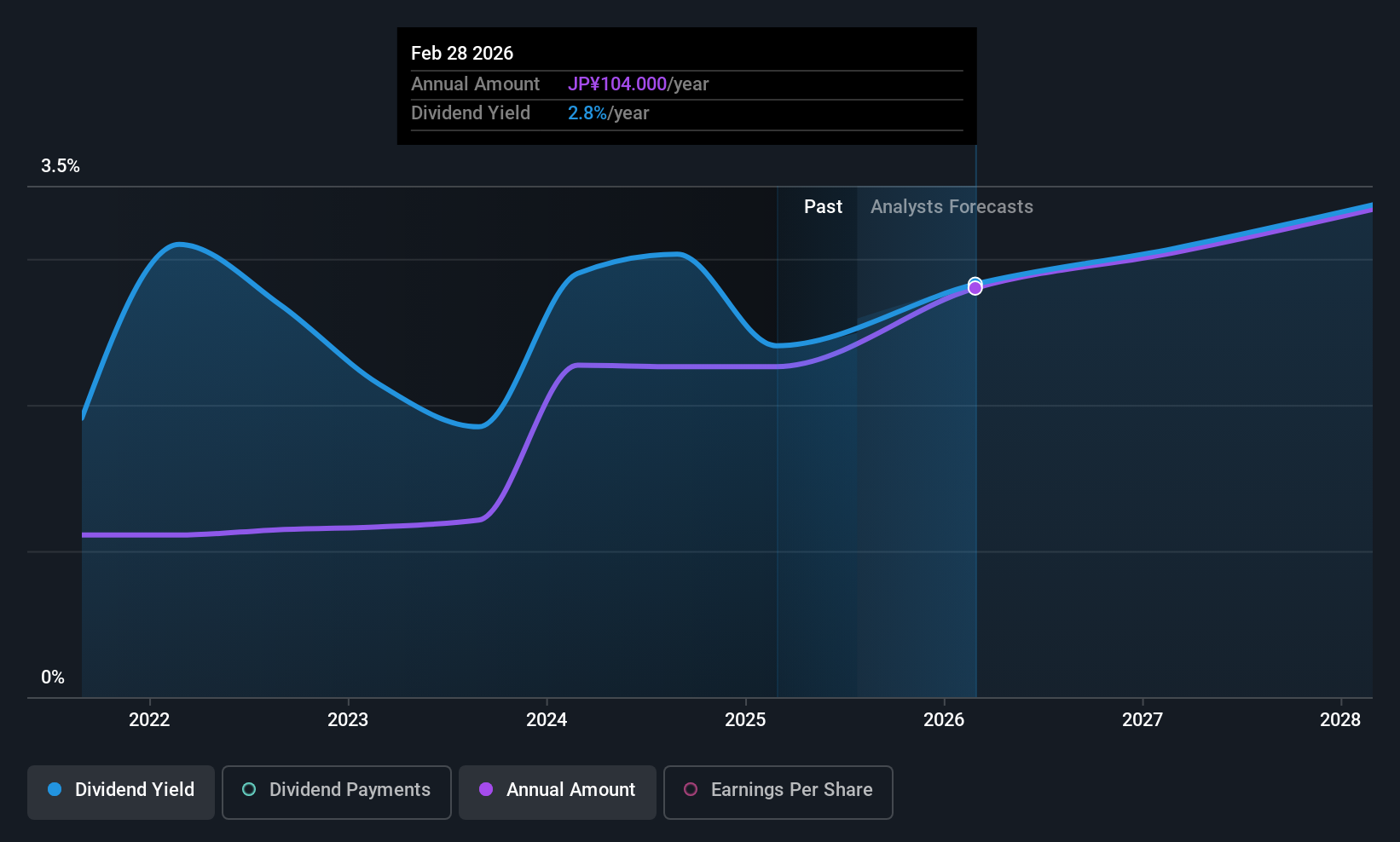1400x842 pixels.
Task: Click the 2023 x-axis label
Action: [x=348, y=720]
